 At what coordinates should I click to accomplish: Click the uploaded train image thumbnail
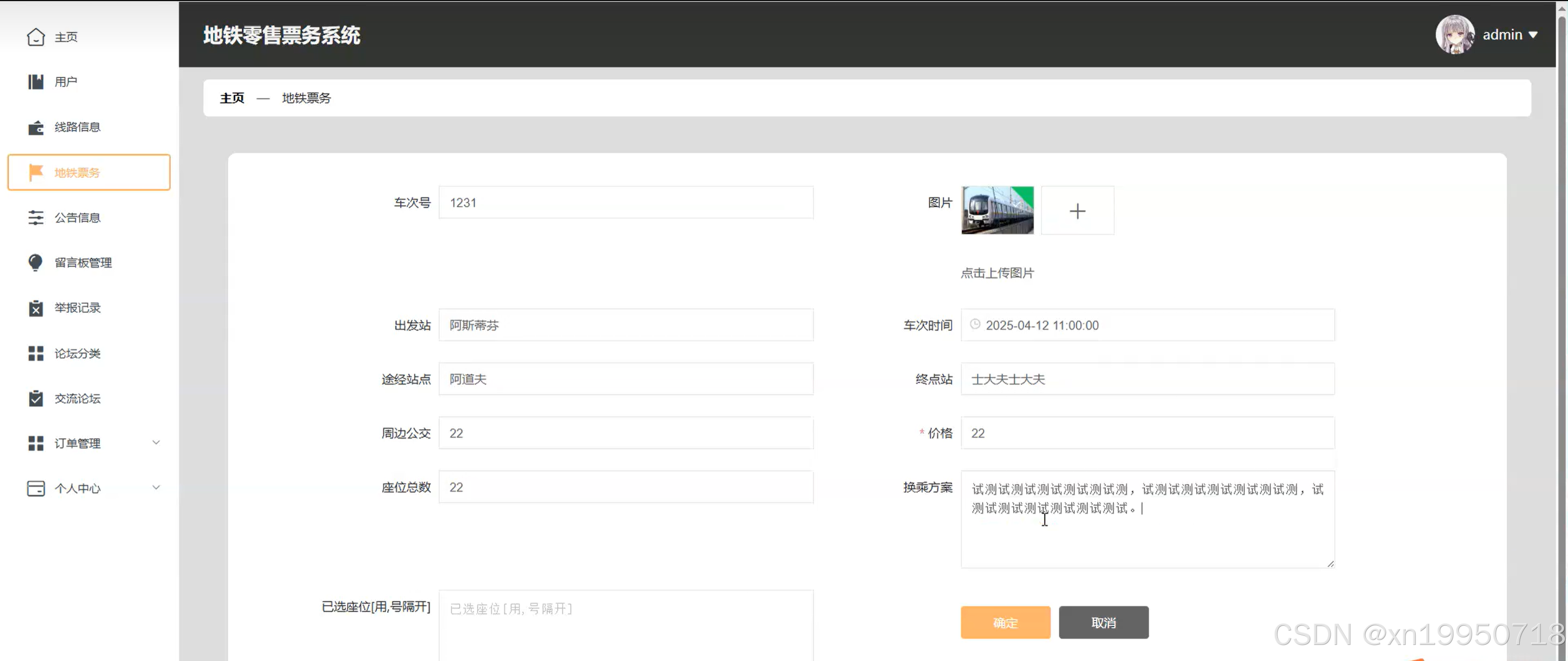(x=997, y=210)
